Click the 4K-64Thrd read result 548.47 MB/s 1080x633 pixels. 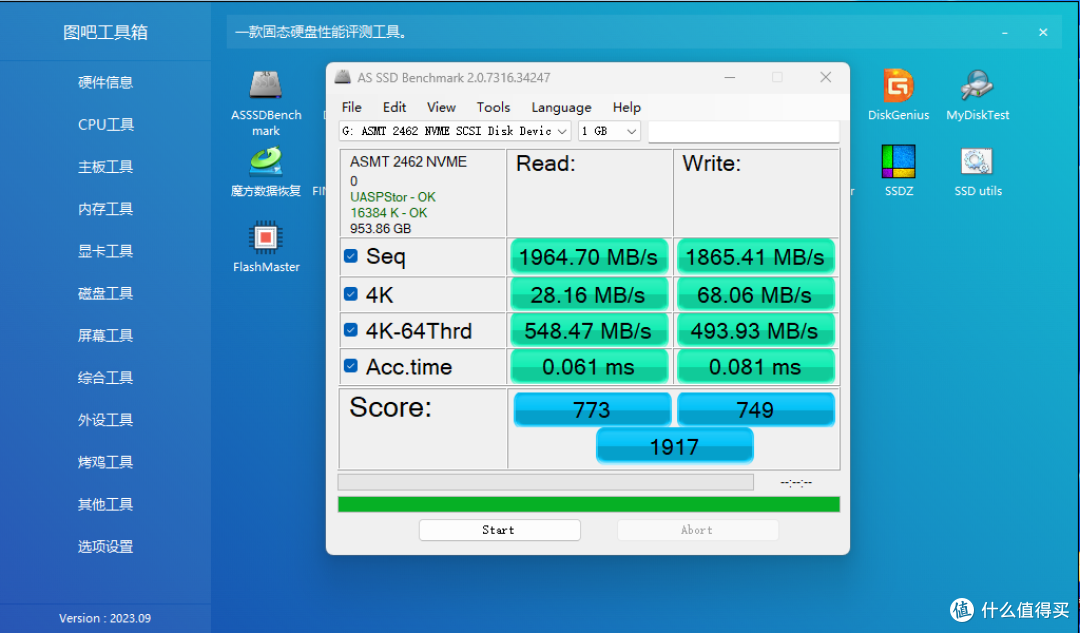[x=588, y=331]
